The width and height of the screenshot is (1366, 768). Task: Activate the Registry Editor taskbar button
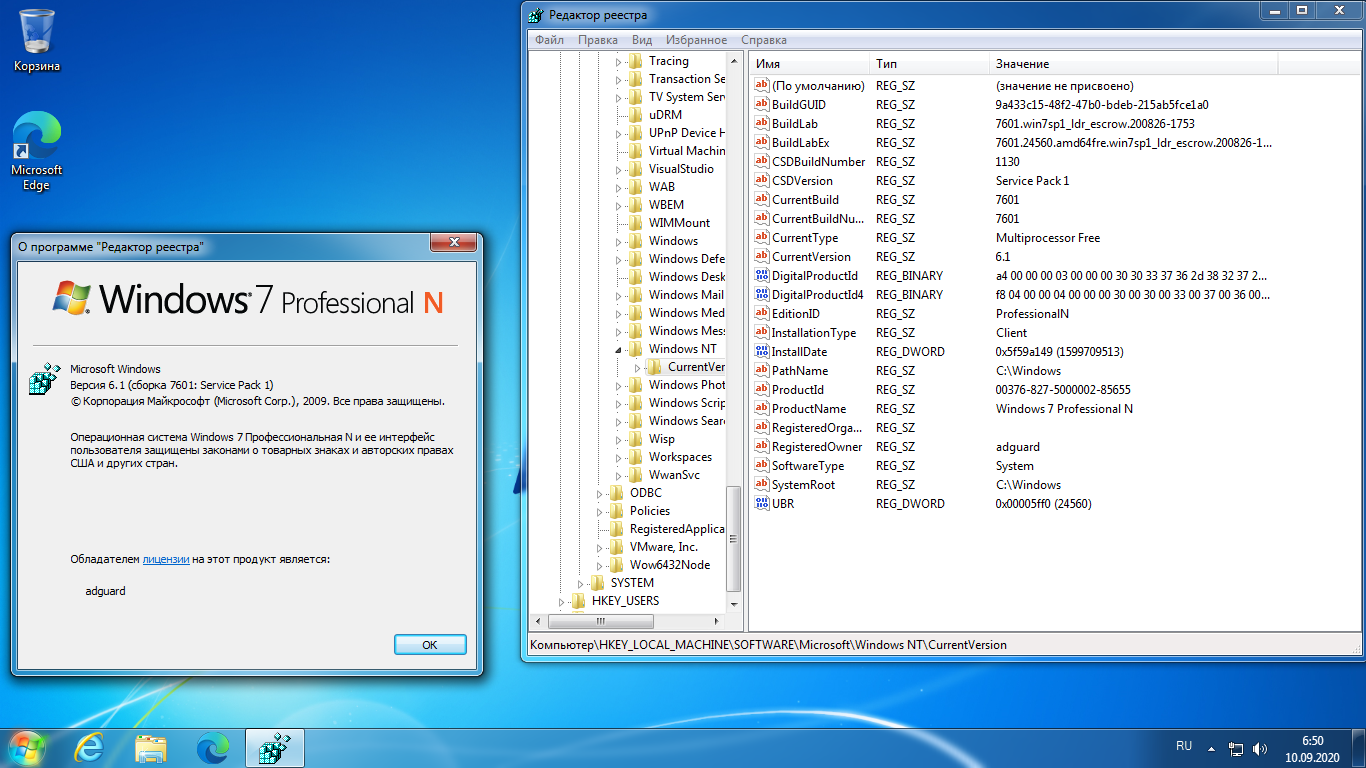click(x=274, y=747)
